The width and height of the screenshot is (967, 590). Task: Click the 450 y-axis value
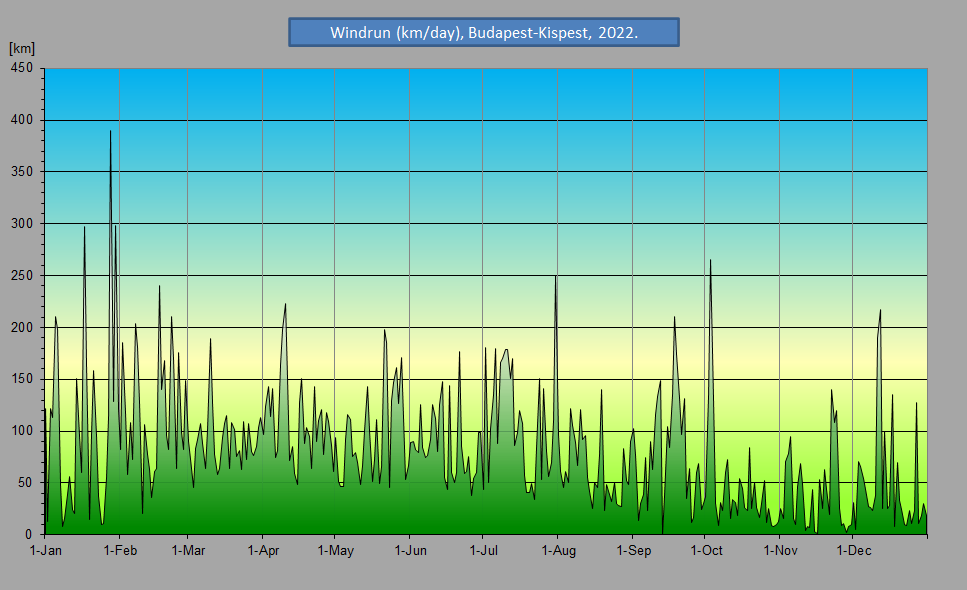pos(22,68)
